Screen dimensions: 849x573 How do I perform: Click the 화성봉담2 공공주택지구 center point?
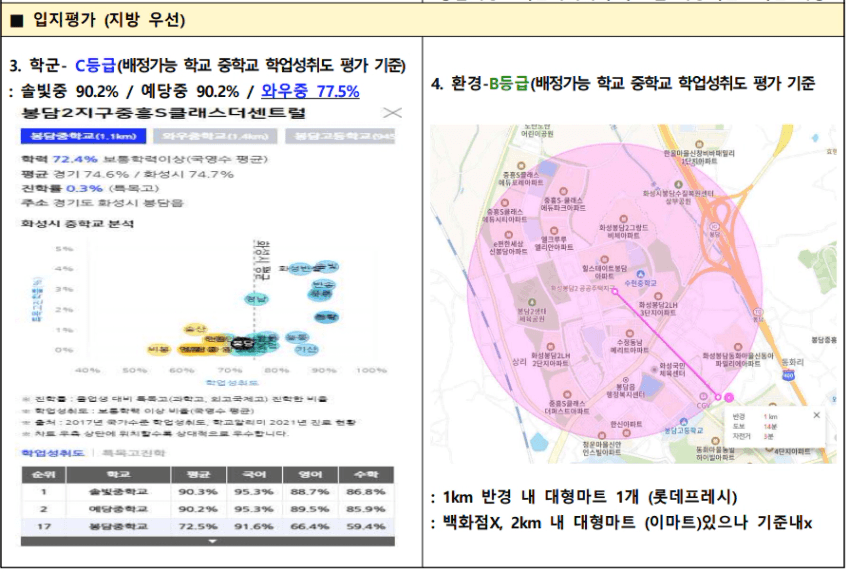click(x=615, y=291)
